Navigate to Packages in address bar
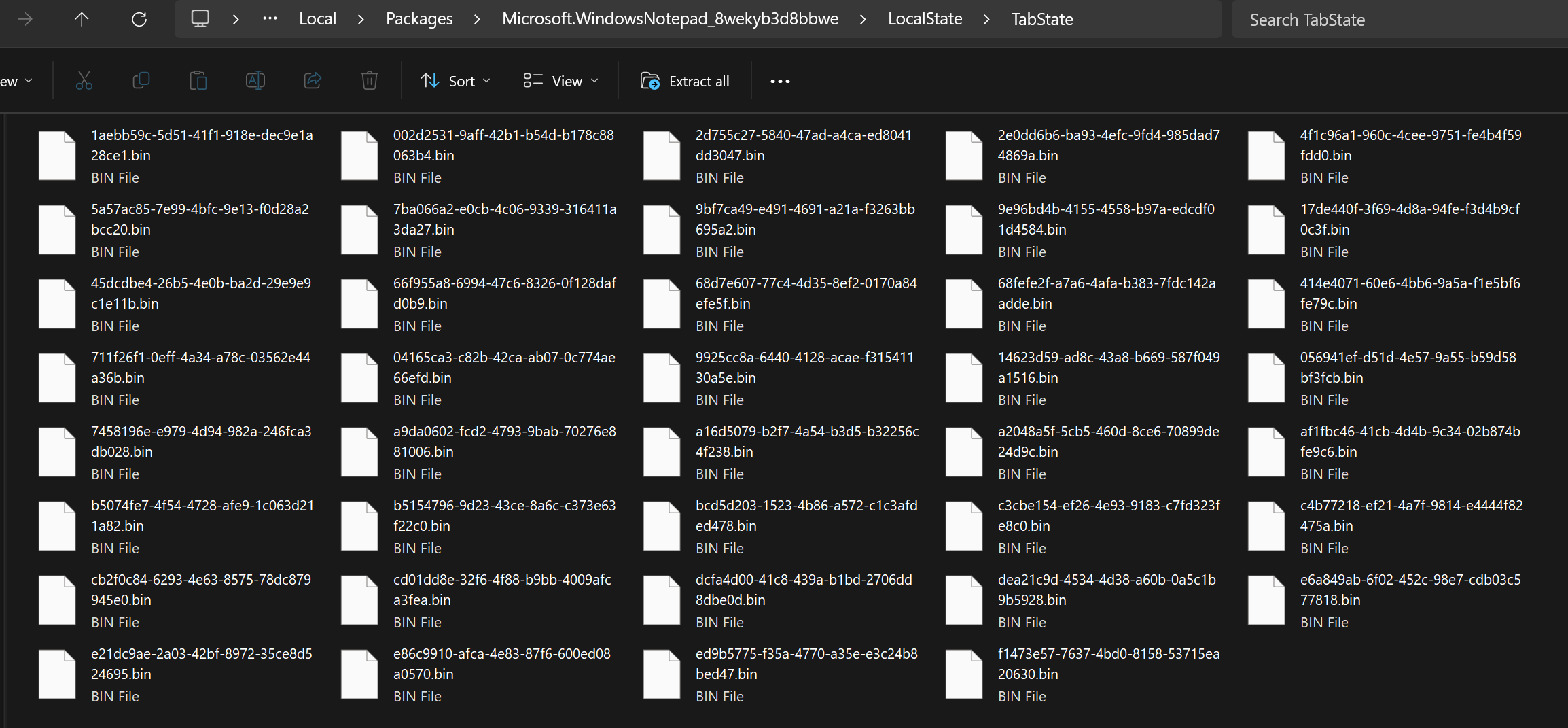The width and height of the screenshot is (1568, 728). coord(419,19)
